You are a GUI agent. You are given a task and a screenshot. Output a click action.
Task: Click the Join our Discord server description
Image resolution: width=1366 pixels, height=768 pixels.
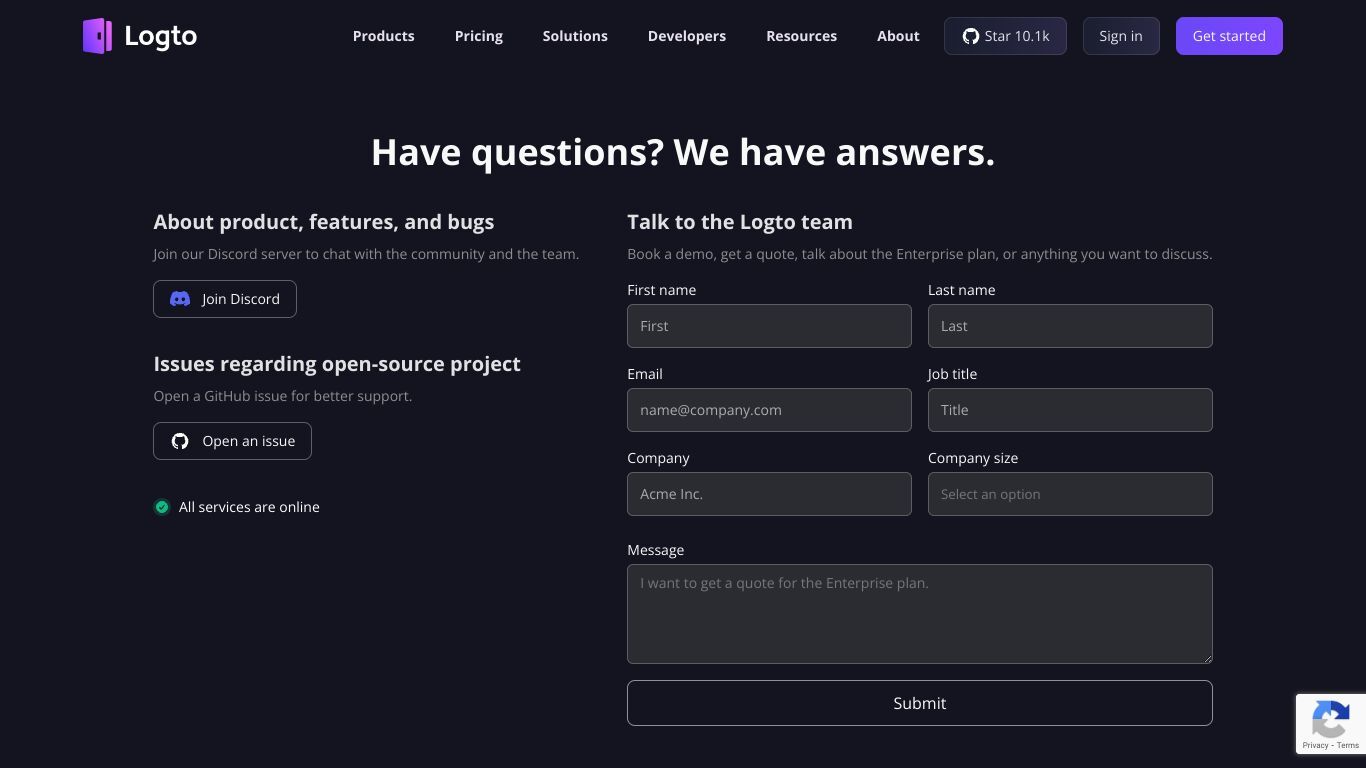pos(366,254)
